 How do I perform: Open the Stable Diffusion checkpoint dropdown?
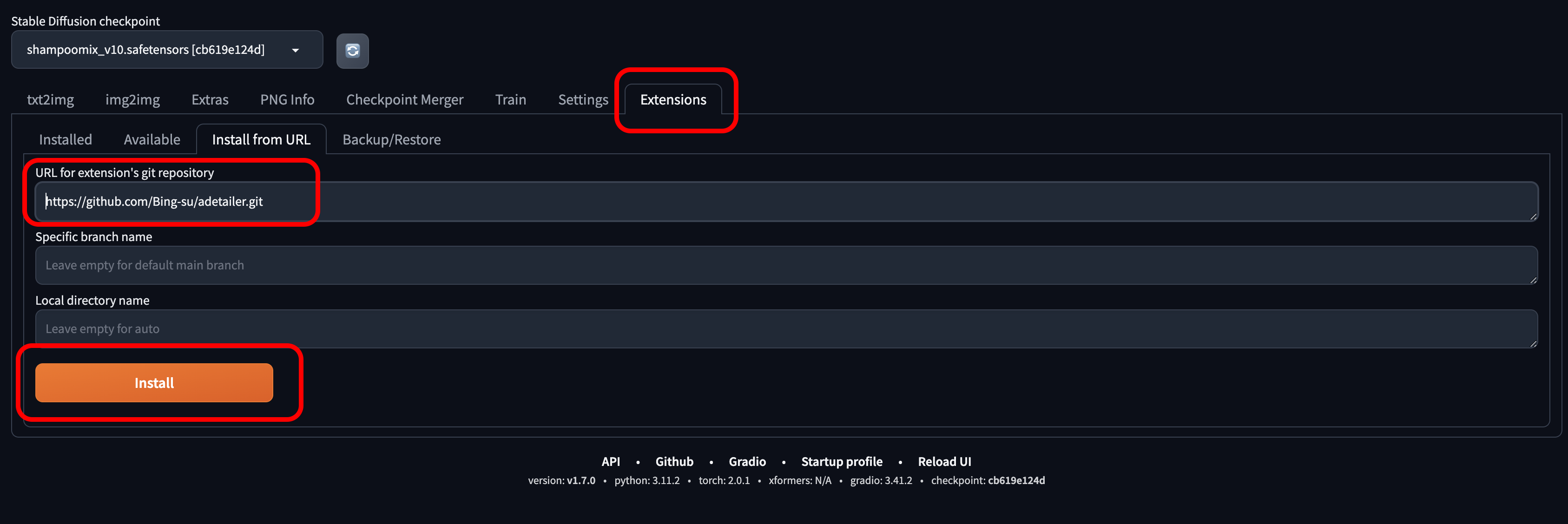point(167,50)
